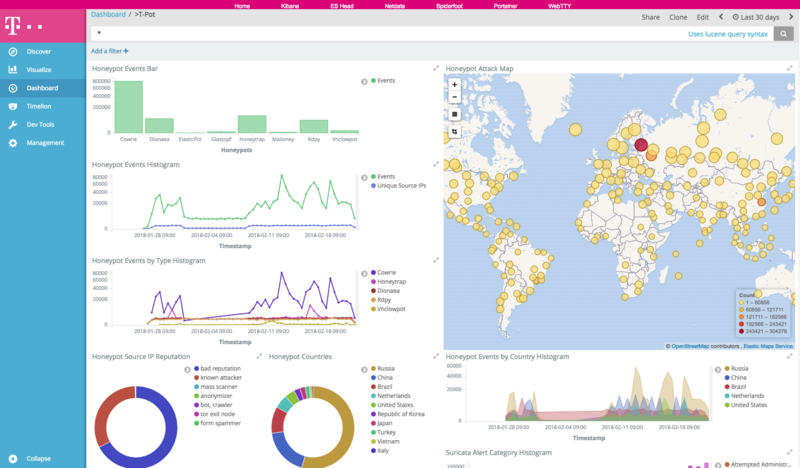
Task: Open the Dashboard breadcrumb link
Action: tap(108, 14)
